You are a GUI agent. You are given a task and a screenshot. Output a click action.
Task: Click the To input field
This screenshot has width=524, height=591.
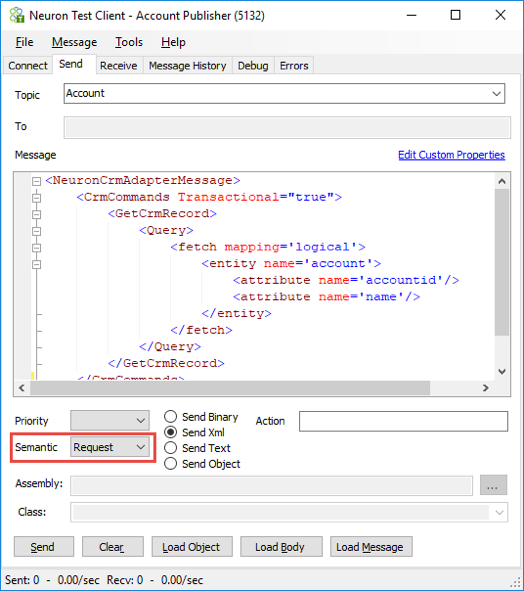(x=287, y=127)
